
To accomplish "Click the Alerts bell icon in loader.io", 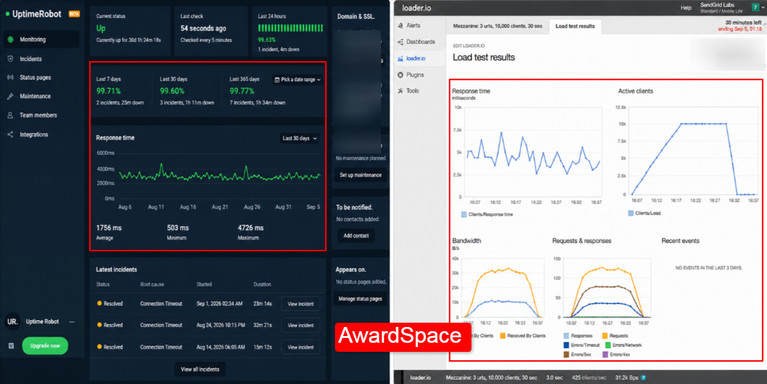I will click(x=401, y=25).
